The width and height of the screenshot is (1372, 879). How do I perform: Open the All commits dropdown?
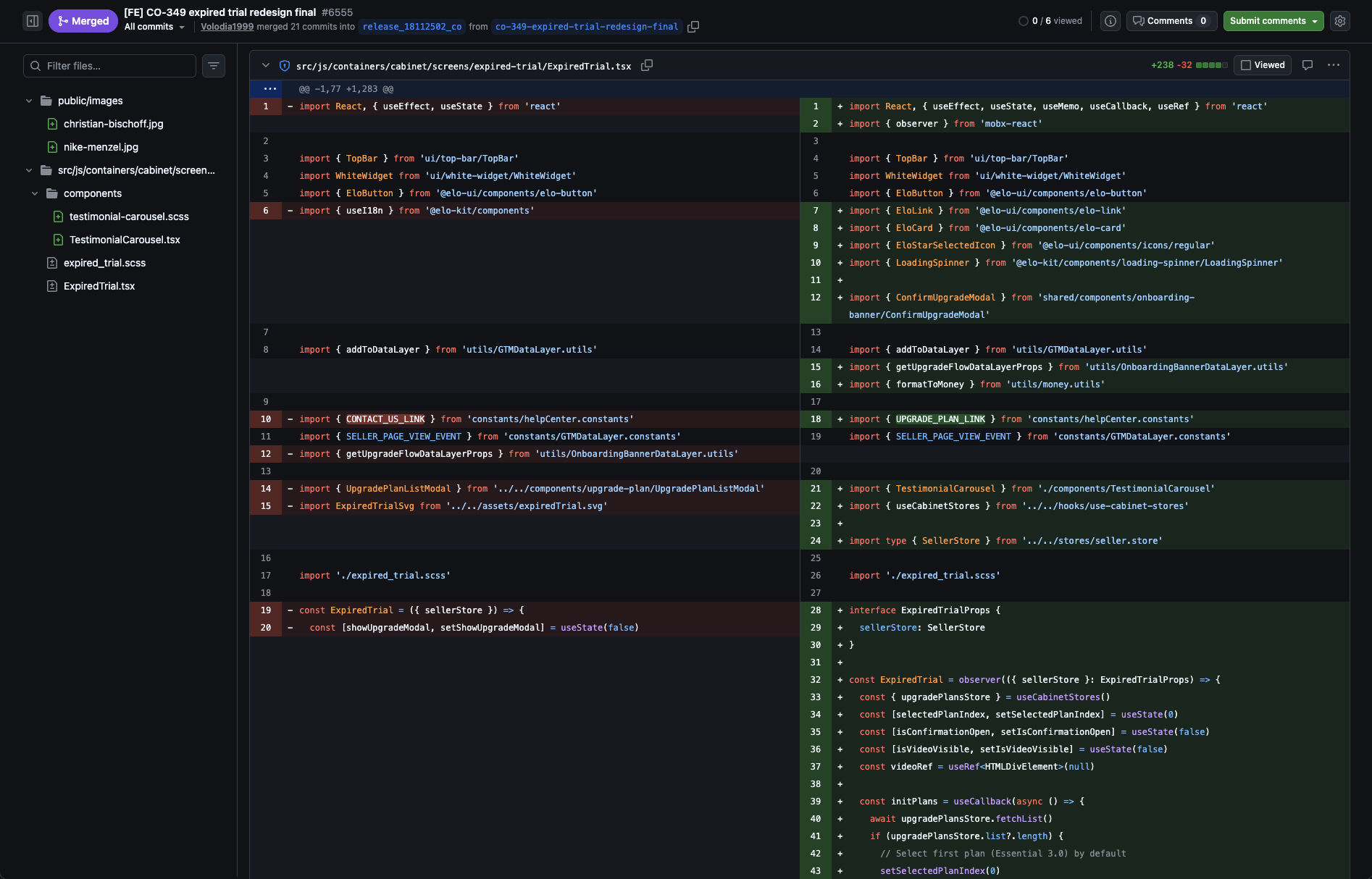153,27
